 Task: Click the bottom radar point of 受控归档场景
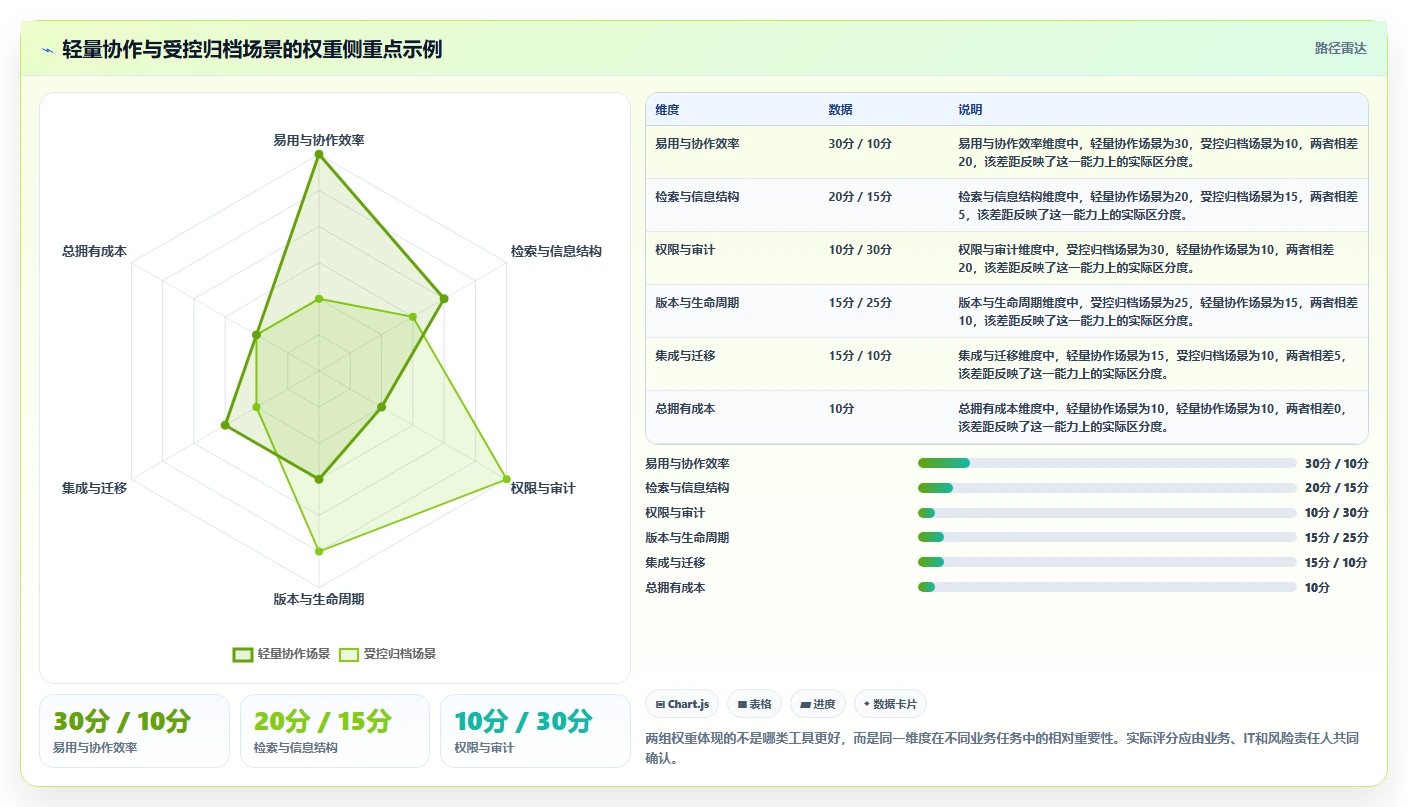319,551
